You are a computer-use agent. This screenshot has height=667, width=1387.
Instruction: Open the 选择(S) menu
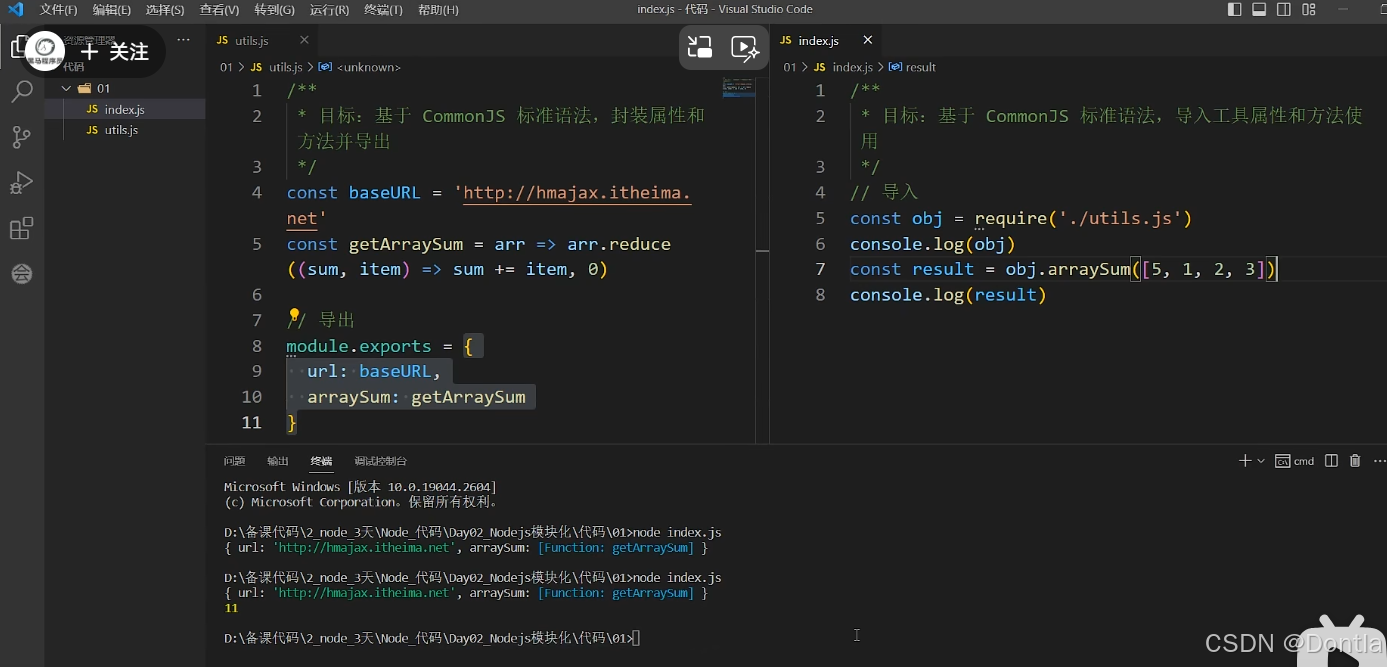coord(165,9)
